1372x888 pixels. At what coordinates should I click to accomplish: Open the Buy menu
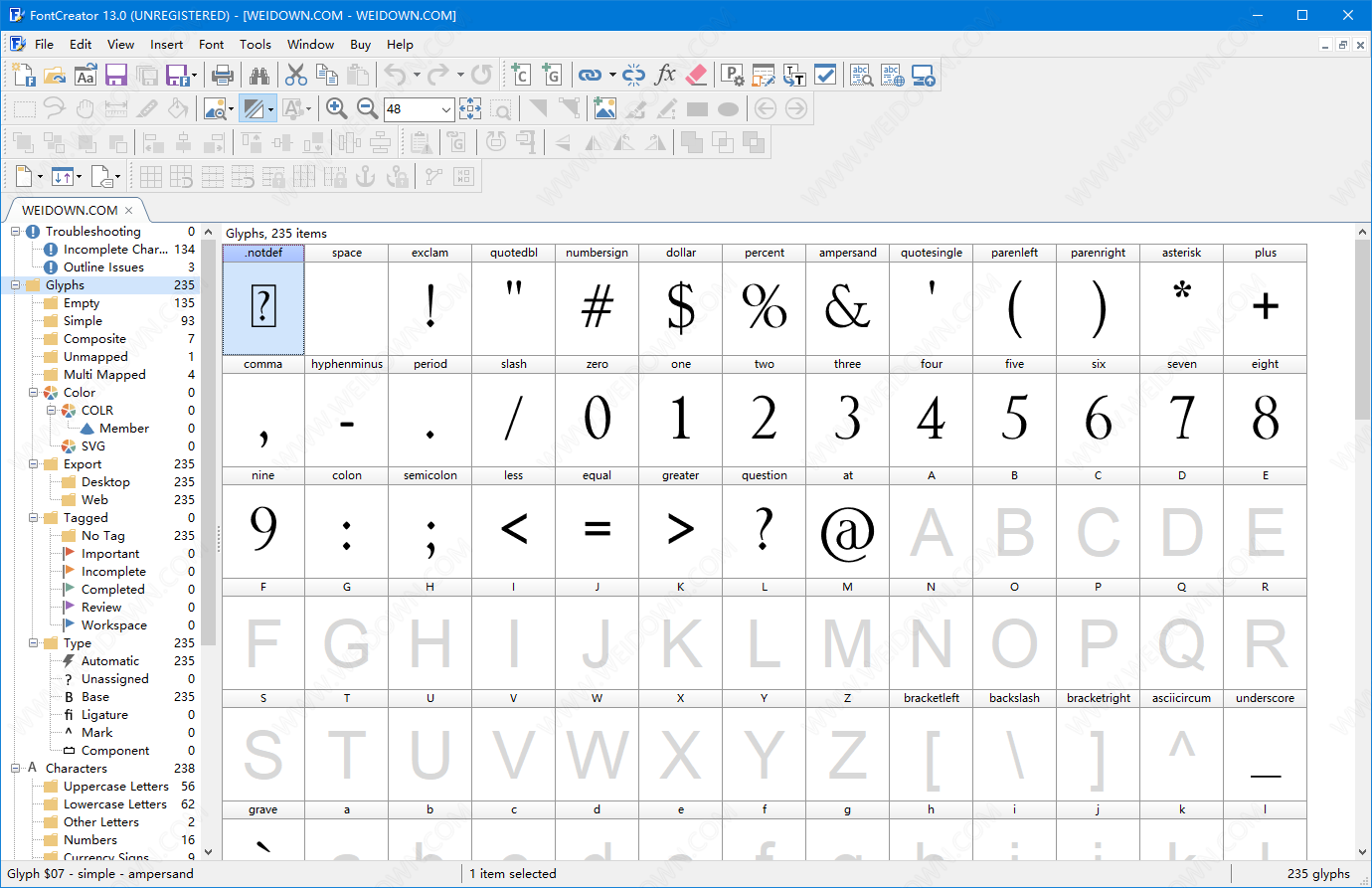coord(360,45)
